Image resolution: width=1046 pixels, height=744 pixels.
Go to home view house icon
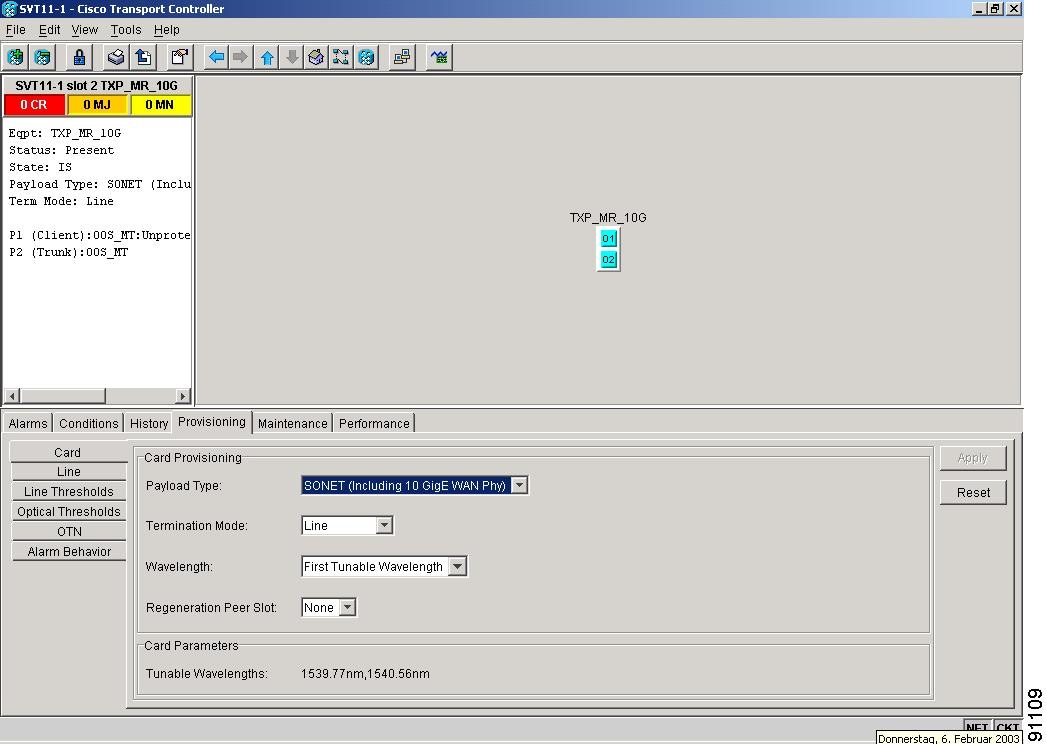click(x=316, y=57)
